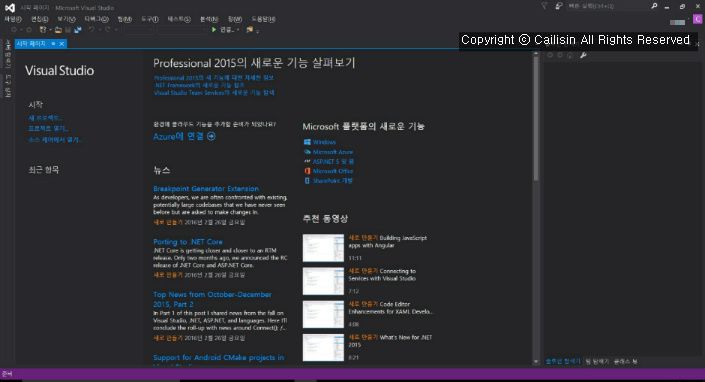Click 새 프로젝트 link under 시작
The width and height of the screenshot is (705, 382).
[45, 118]
